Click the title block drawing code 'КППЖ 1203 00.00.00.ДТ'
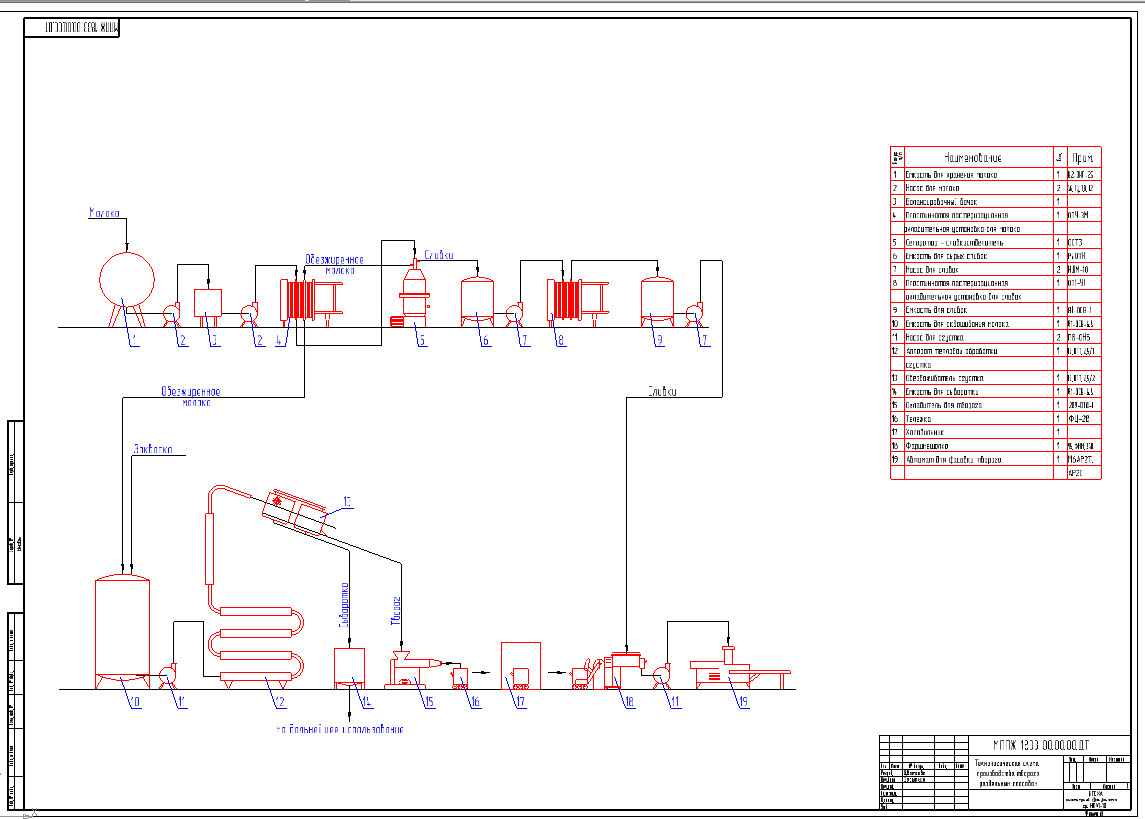The image size is (1145, 819). [1041, 745]
